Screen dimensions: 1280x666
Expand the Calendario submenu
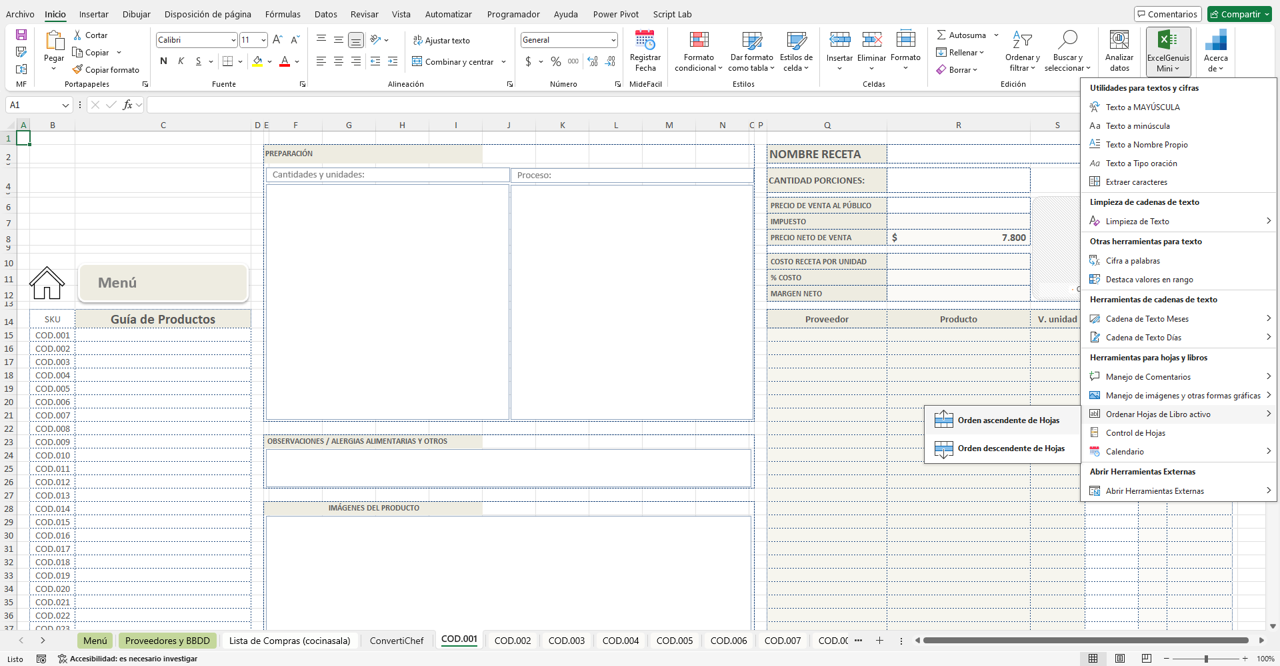(x=1268, y=452)
